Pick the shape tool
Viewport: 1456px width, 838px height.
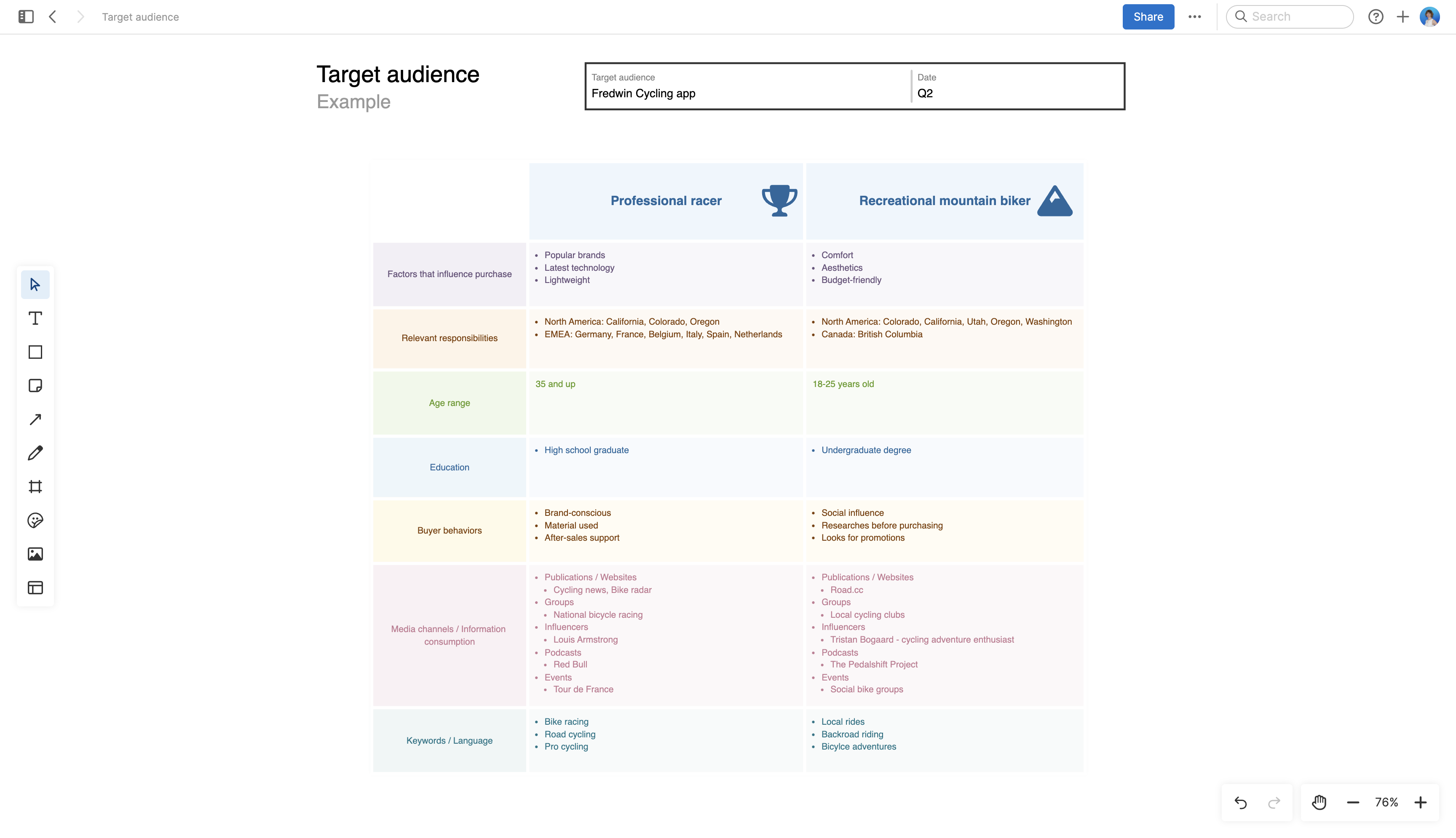(35, 352)
